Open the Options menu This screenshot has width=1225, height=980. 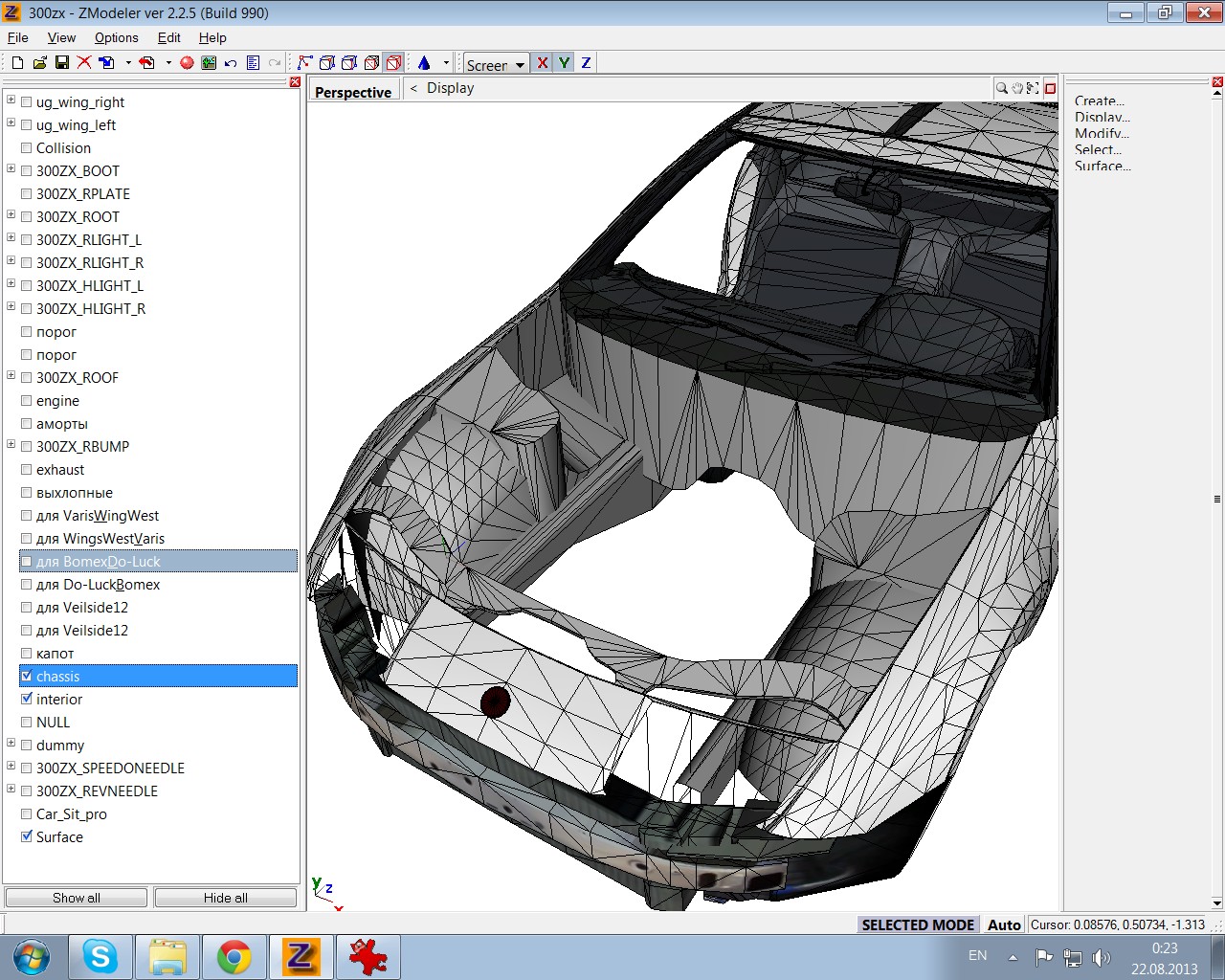tap(116, 37)
